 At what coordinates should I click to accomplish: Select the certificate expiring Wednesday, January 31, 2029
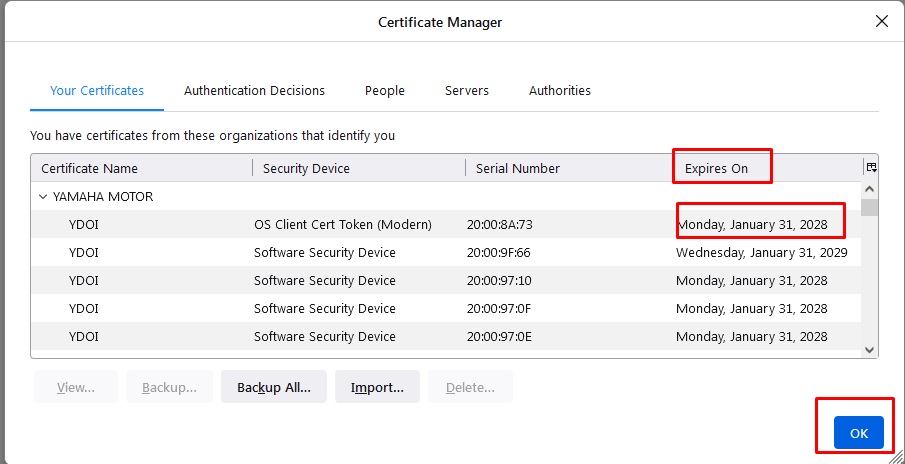tap(446, 253)
